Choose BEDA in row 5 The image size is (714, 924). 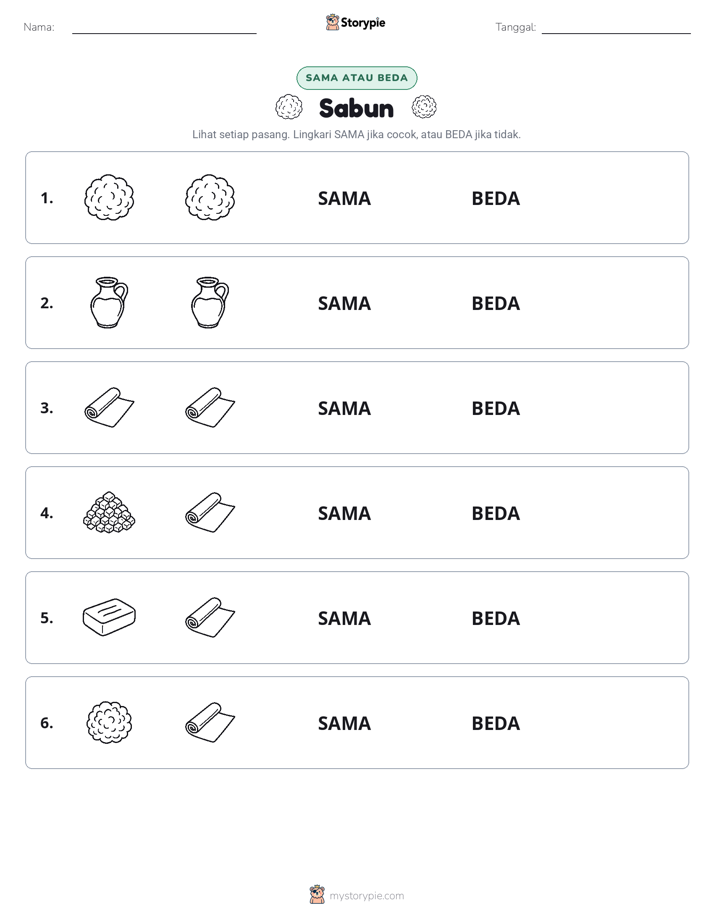(x=495, y=618)
